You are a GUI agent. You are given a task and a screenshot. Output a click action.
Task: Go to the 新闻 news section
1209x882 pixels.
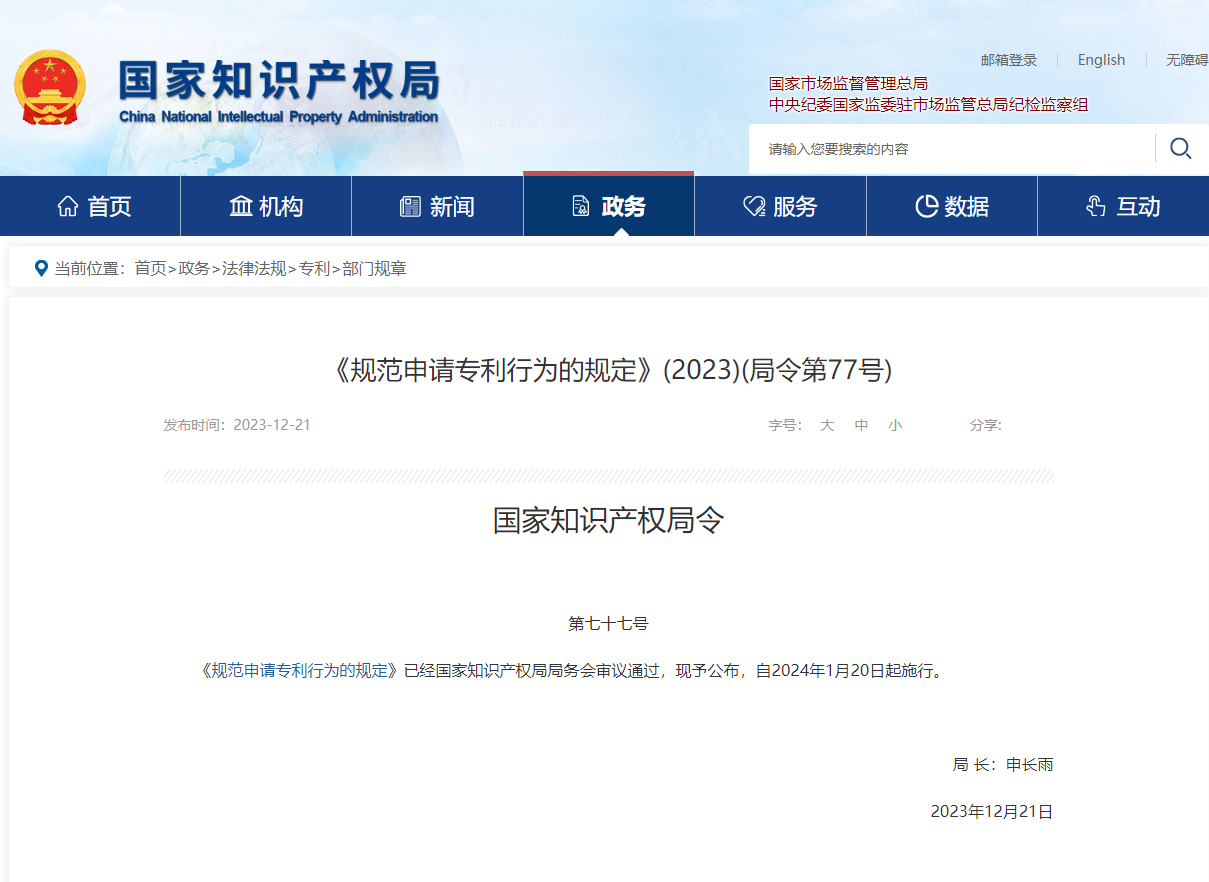tap(437, 207)
